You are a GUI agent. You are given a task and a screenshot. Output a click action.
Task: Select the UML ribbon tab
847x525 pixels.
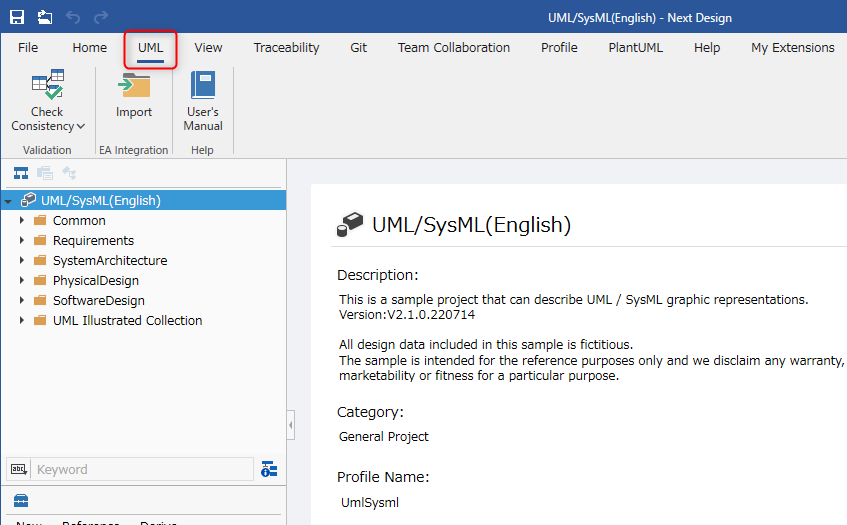150,48
